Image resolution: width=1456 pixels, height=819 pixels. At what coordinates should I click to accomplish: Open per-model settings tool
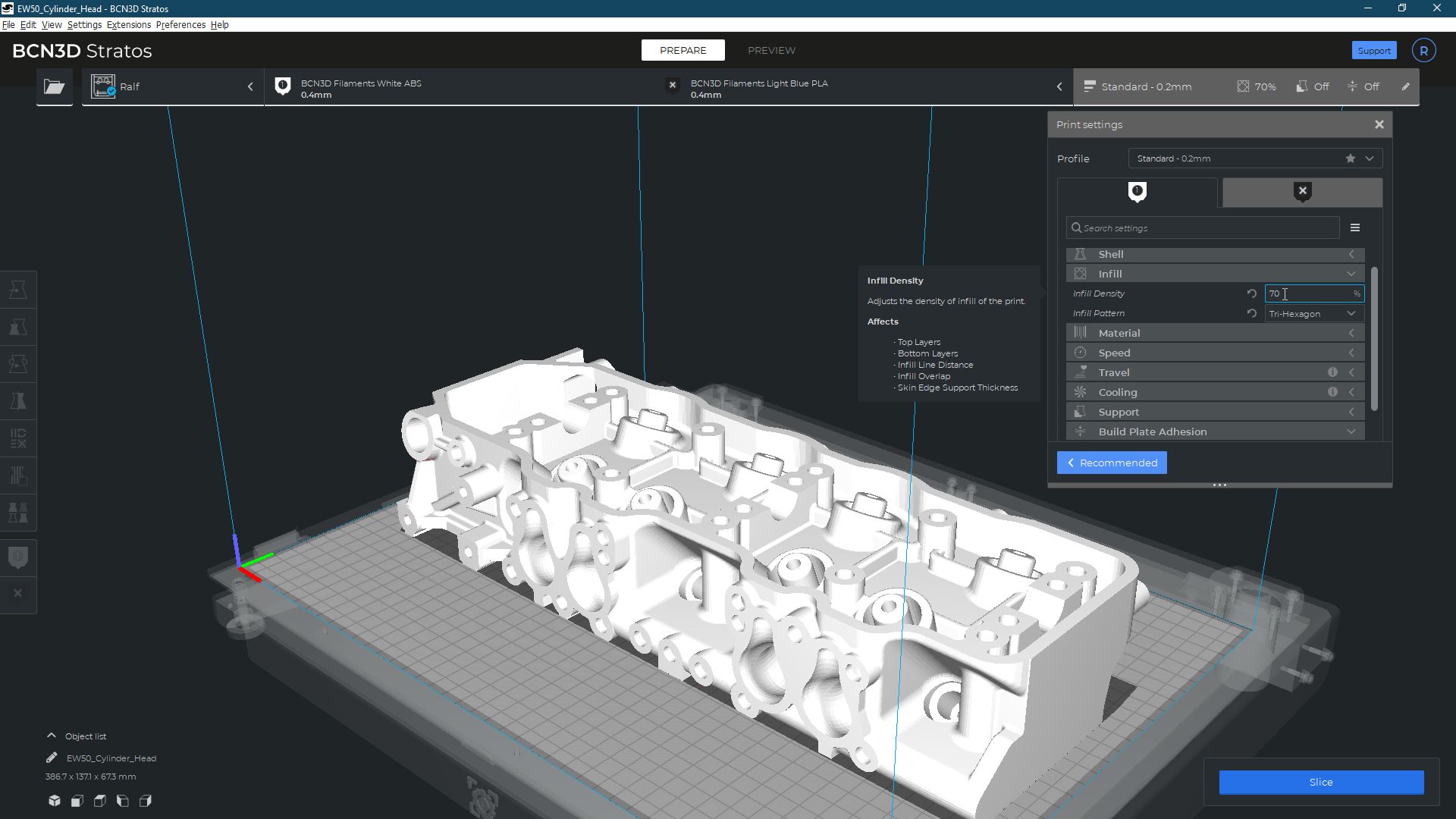pos(18,475)
